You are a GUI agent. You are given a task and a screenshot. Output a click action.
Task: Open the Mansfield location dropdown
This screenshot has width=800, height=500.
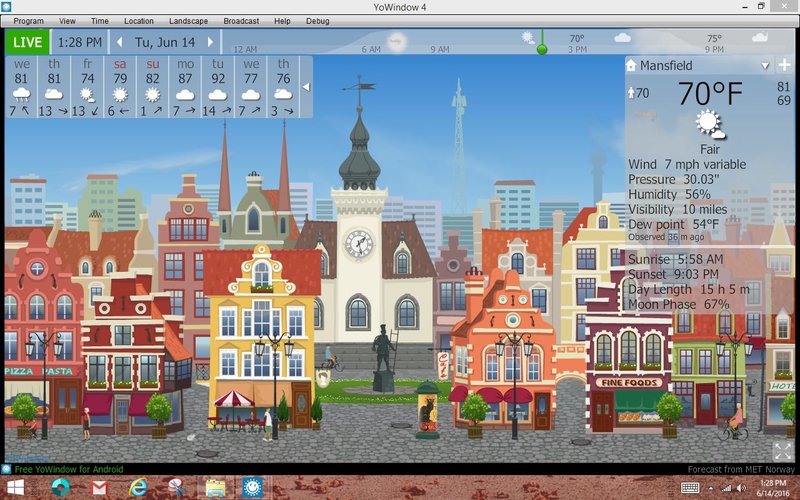point(765,66)
